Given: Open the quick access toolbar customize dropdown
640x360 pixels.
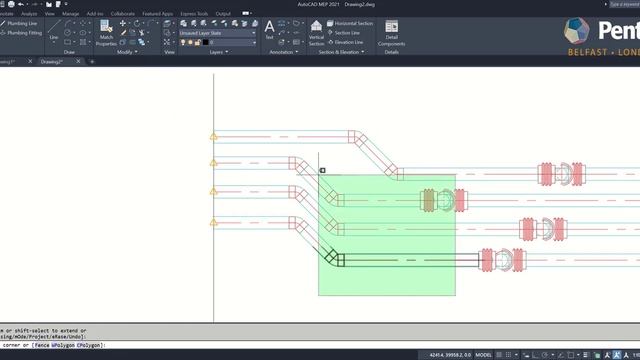Looking at the screenshot, I should [66, 4].
